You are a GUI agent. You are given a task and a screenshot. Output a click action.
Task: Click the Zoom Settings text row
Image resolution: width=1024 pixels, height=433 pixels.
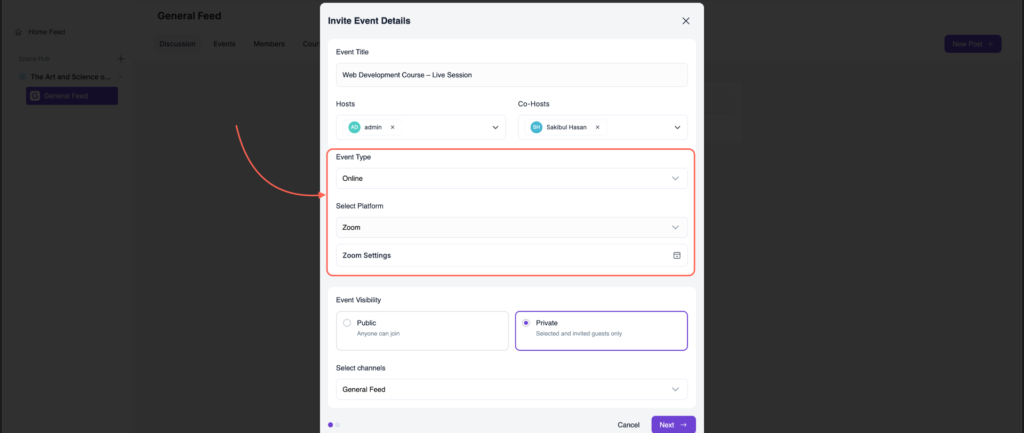pos(511,255)
